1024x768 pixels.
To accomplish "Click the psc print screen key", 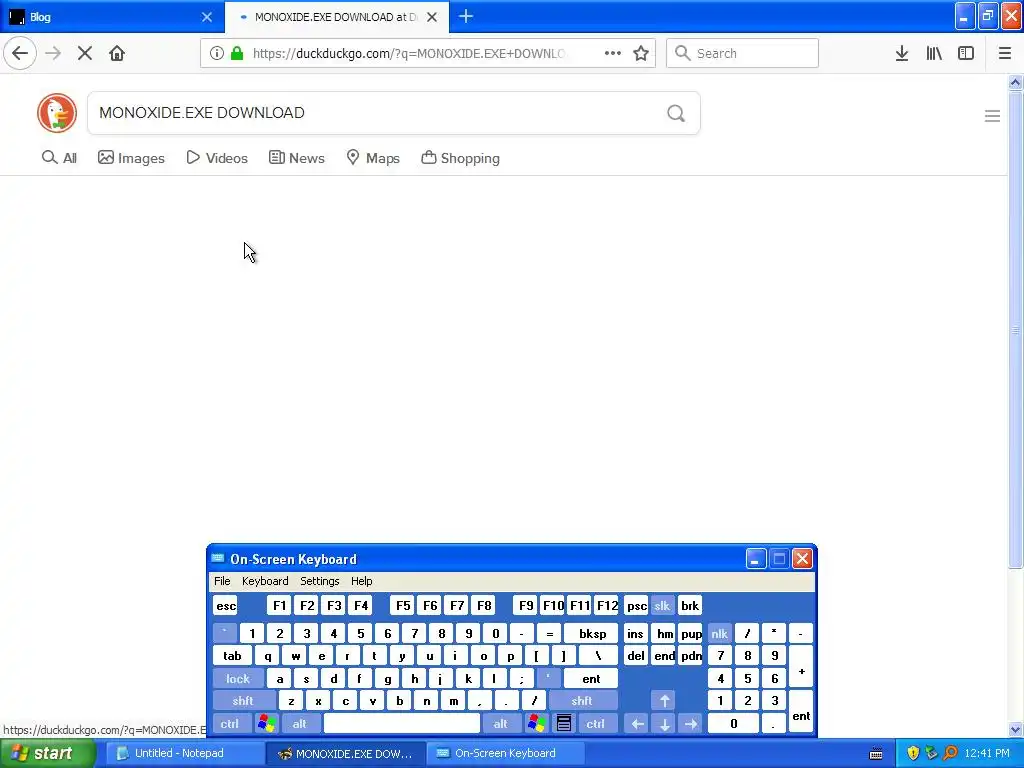I will [x=636, y=605].
